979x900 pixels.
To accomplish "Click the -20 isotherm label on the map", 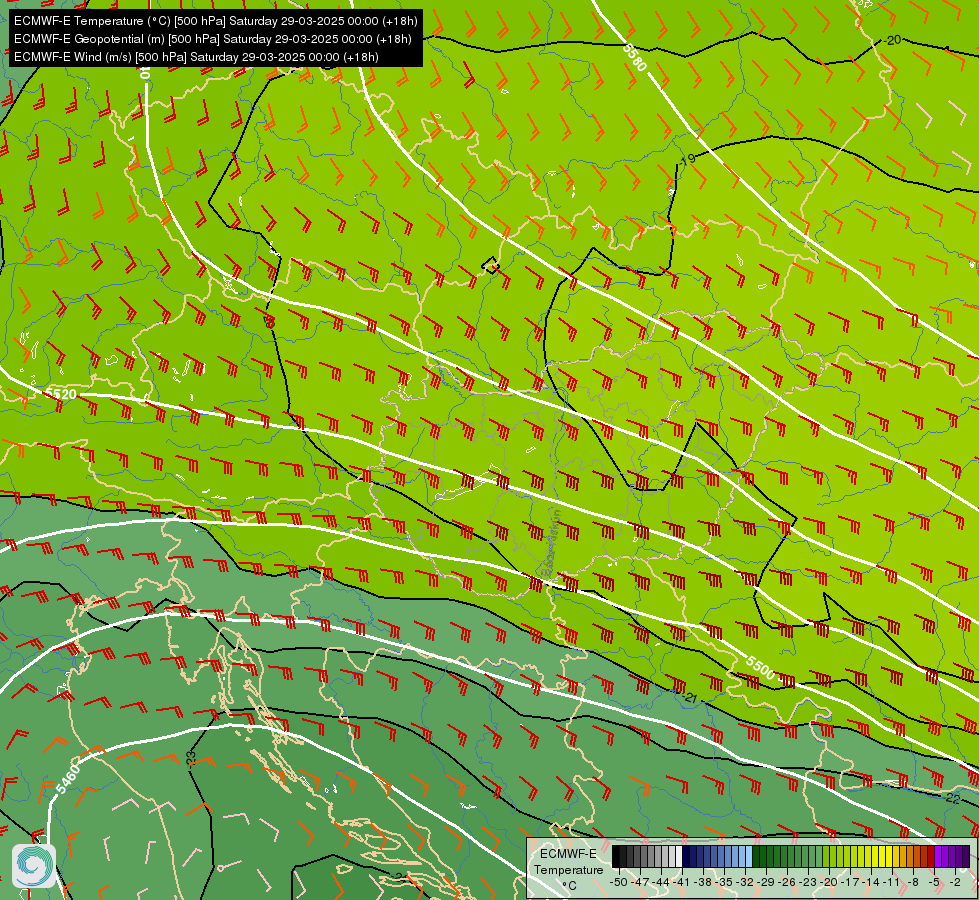I will point(892,39).
